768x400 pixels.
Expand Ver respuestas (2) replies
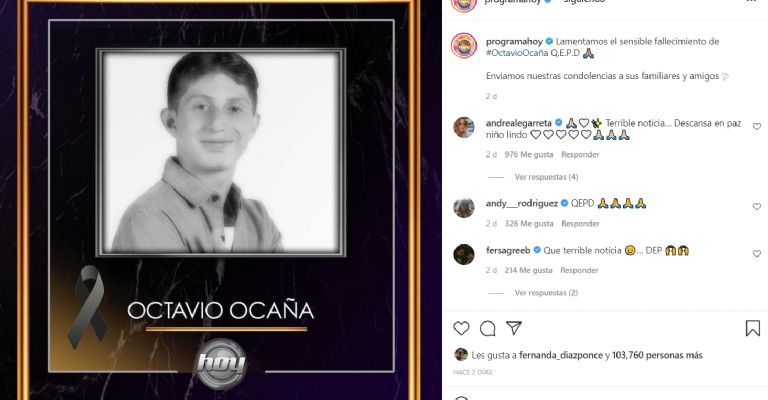(546, 293)
